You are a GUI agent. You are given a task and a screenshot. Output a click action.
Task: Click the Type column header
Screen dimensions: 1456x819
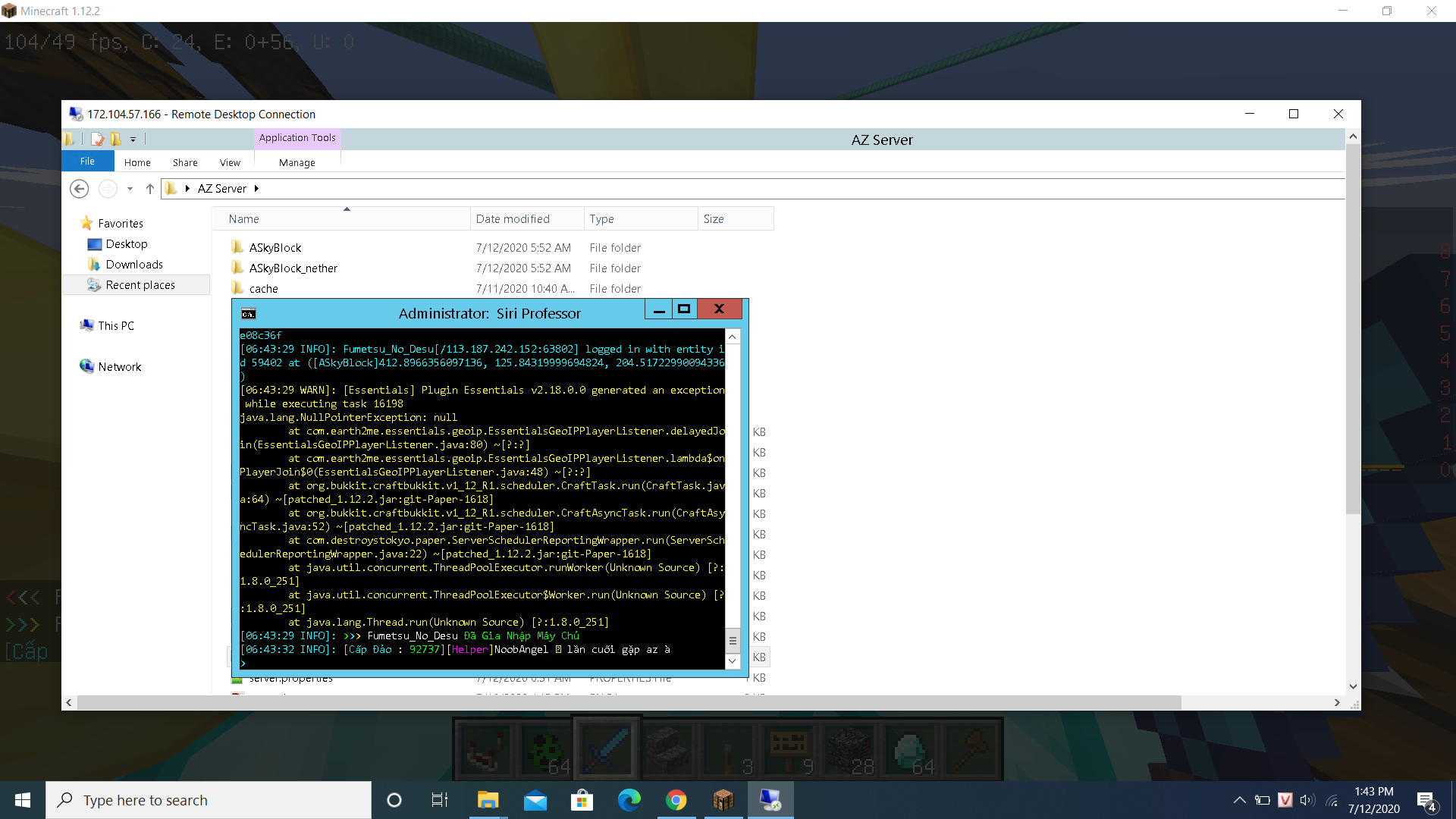[x=602, y=218]
